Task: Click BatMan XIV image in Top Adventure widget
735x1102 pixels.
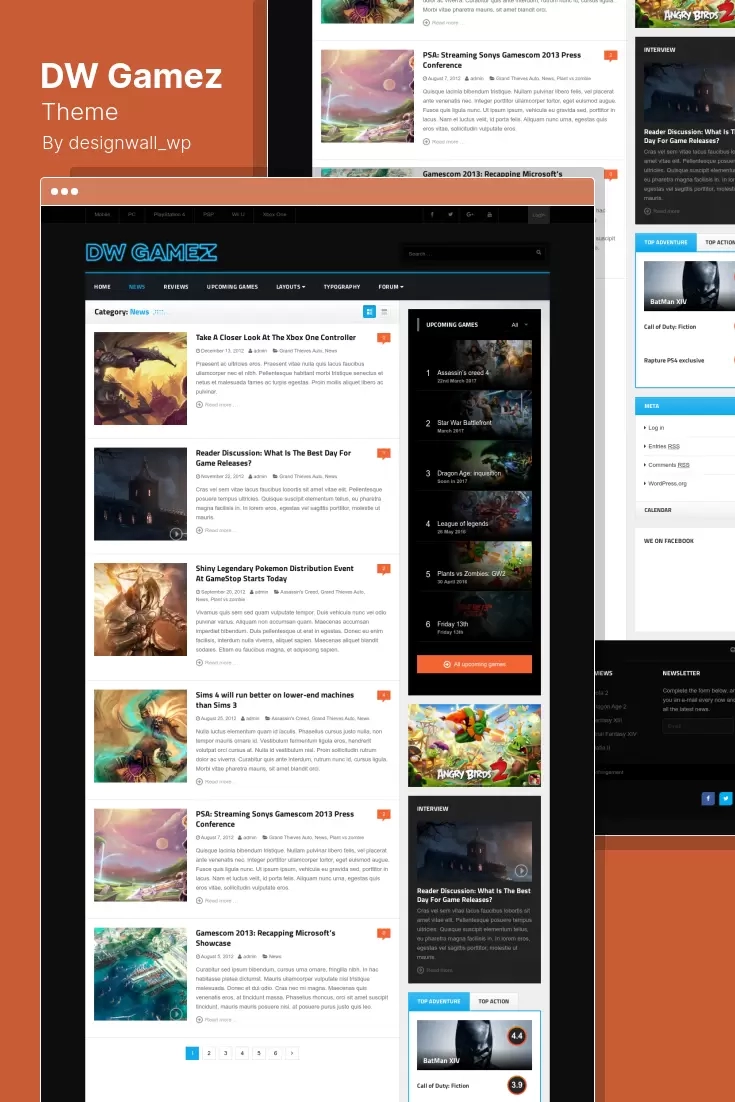Action: coord(474,1045)
